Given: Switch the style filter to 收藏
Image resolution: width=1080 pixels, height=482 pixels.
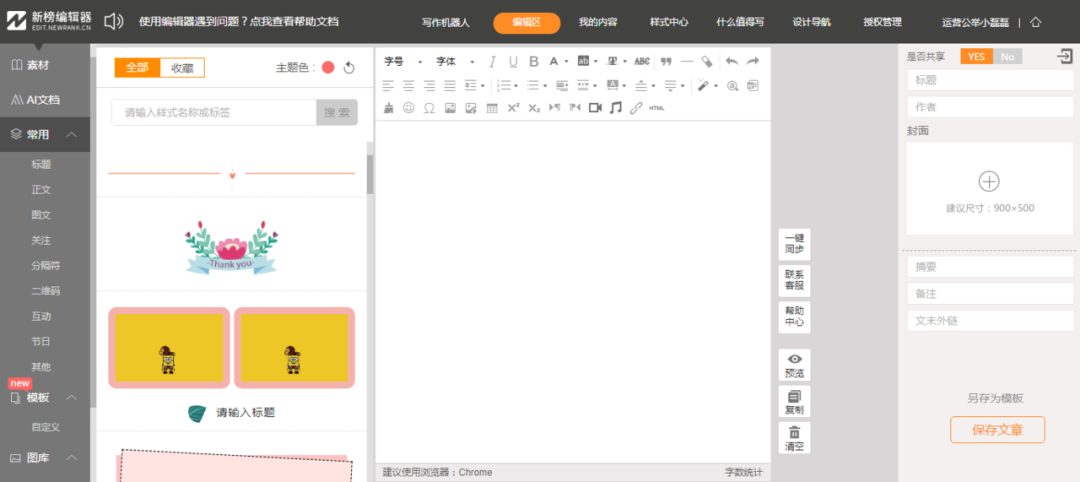Looking at the screenshot, I should [x=182, y=68].
